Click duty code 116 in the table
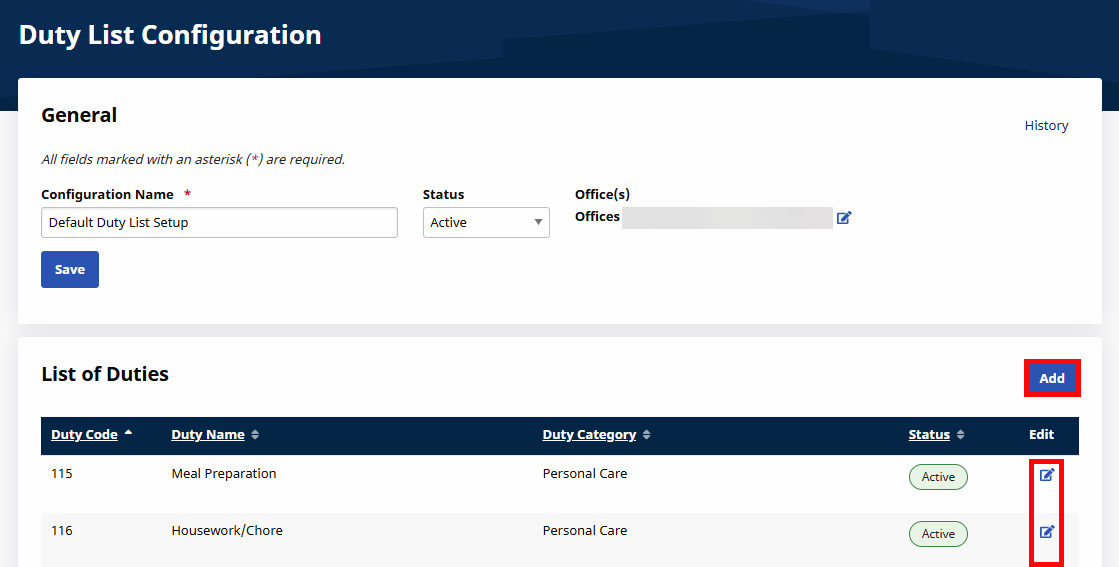This screenshot has width=1119, height=567. click(x=62, y=531)
